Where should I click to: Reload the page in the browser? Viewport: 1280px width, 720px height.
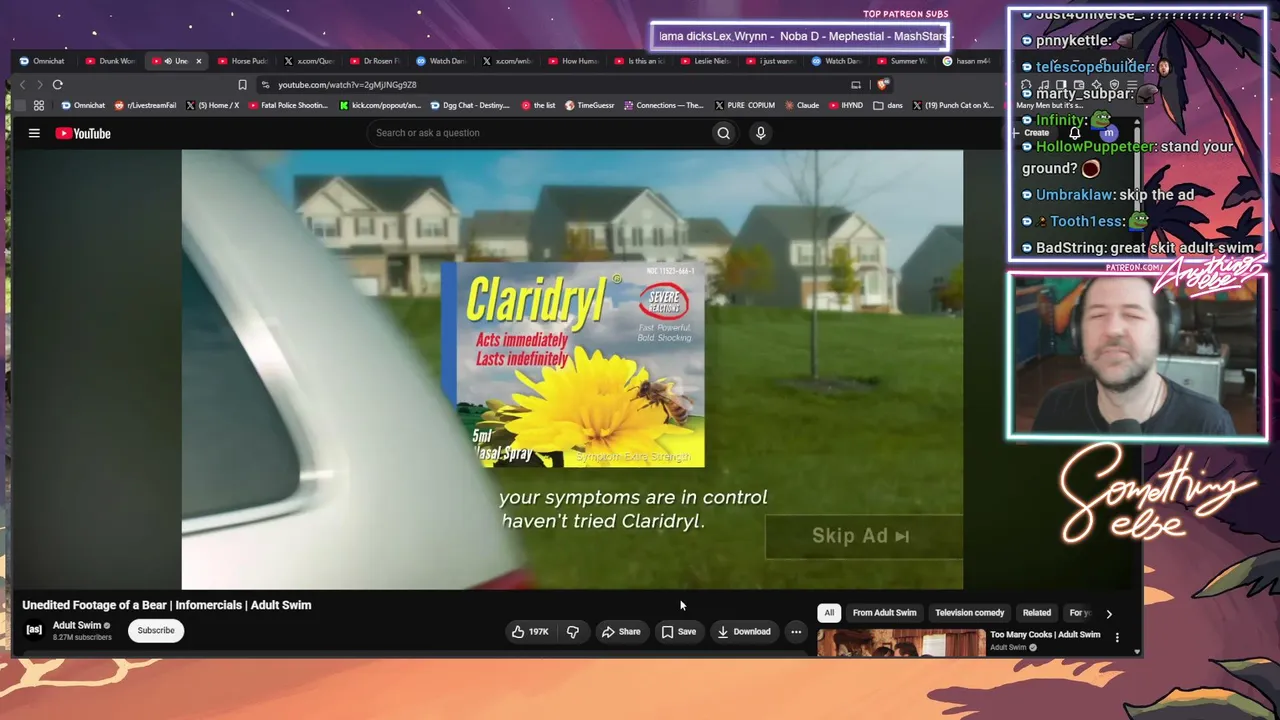[x=58, y=85]
